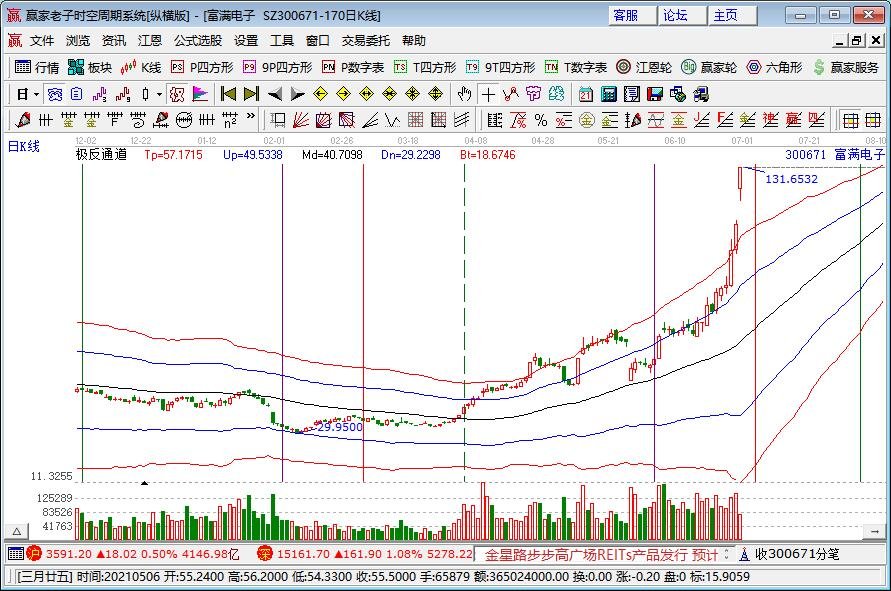Toggle the hand pan tool
This screenshot has height=591, width=891.
click(465, 95)
